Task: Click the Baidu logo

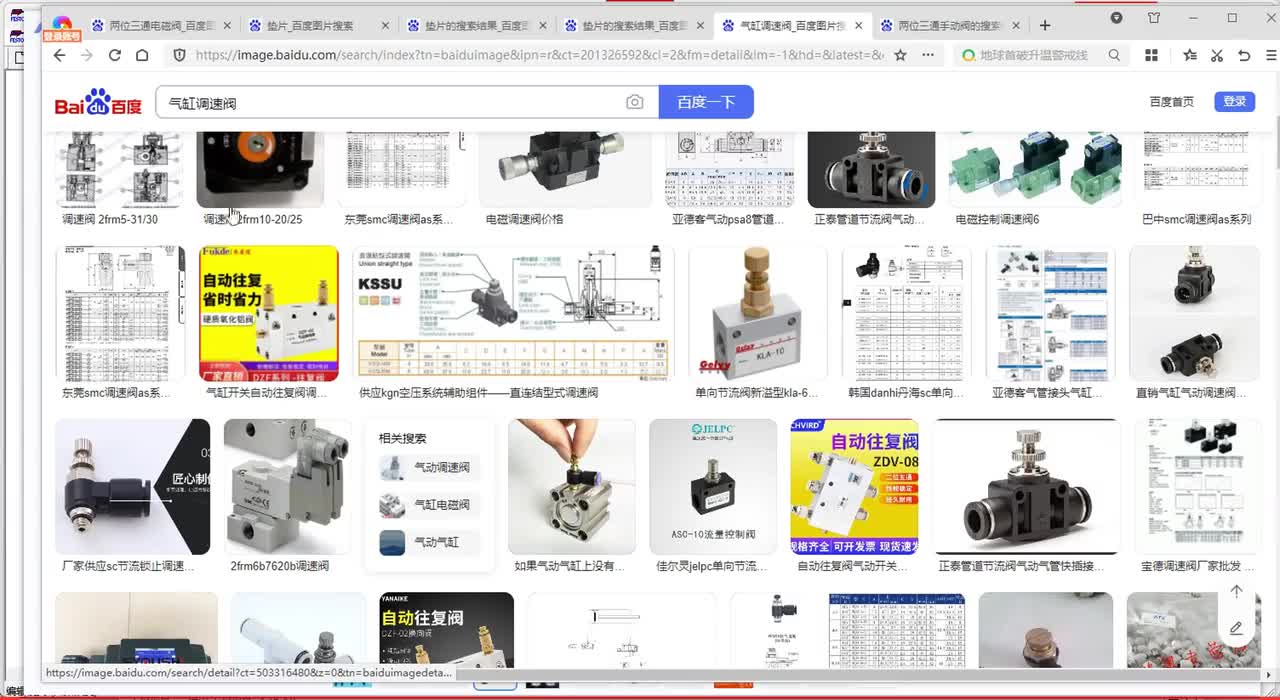Action: 98,102
